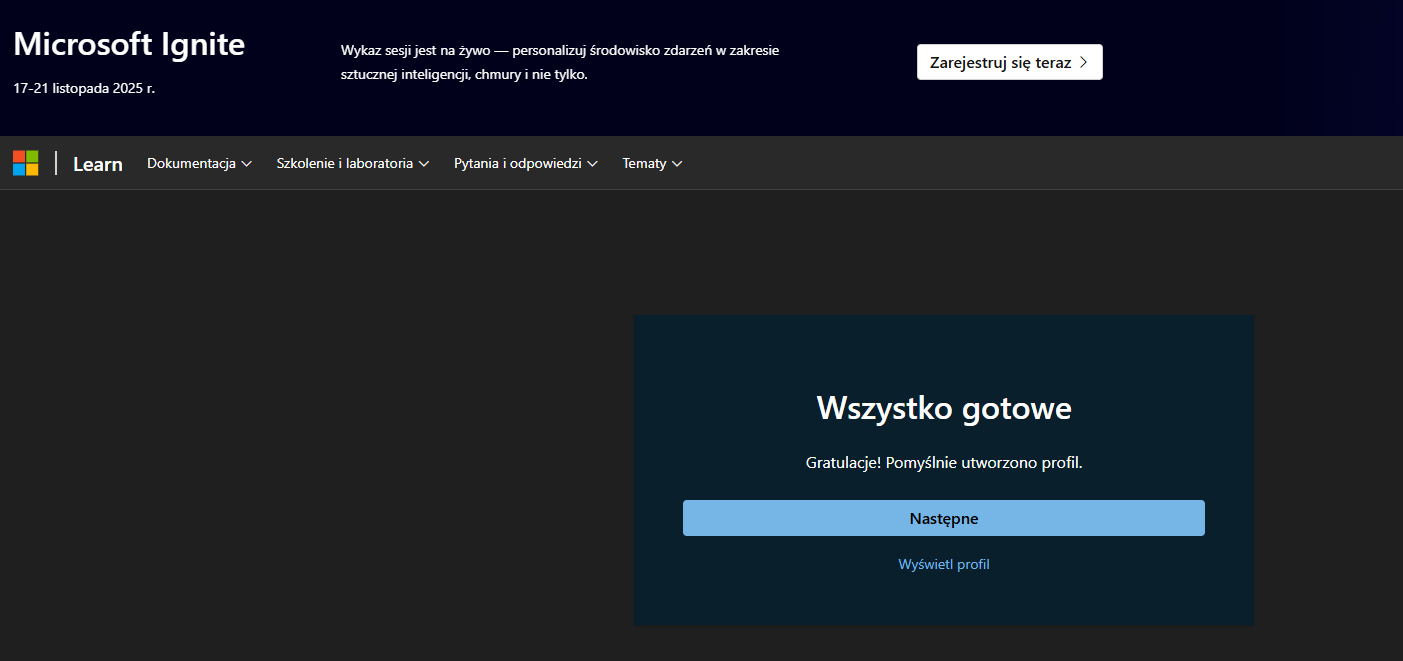Expand the Dokumentacja menu

pos(199,163)
